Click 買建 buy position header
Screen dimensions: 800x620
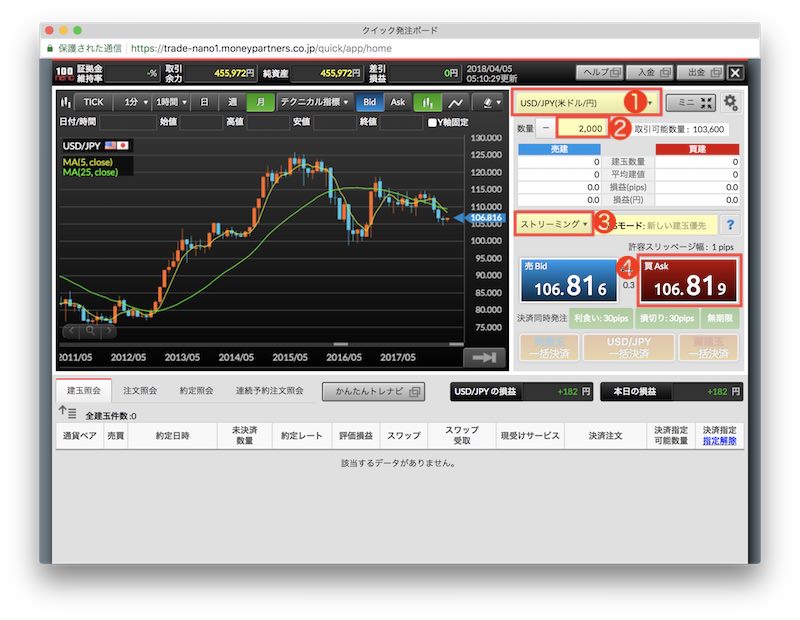[x=697, y=149]
